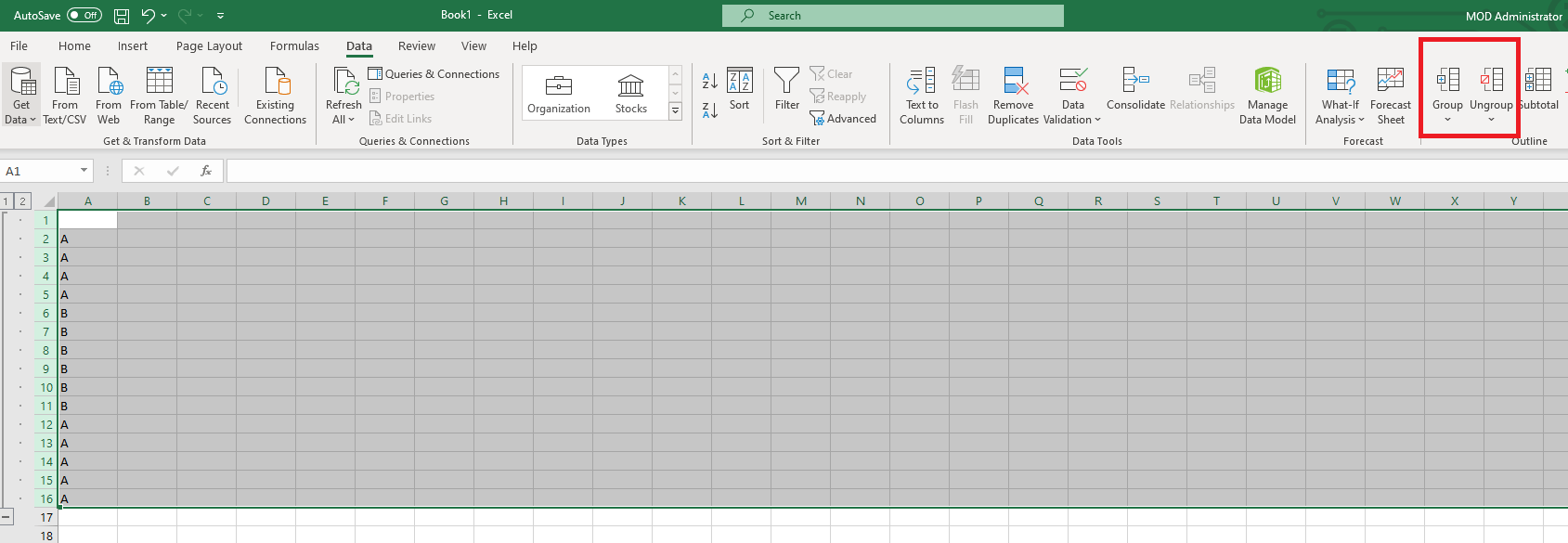The width and height of the screenshot is (1568, 543).
Task: Sort A to Z ascending
Action: (x=710, y=81)
